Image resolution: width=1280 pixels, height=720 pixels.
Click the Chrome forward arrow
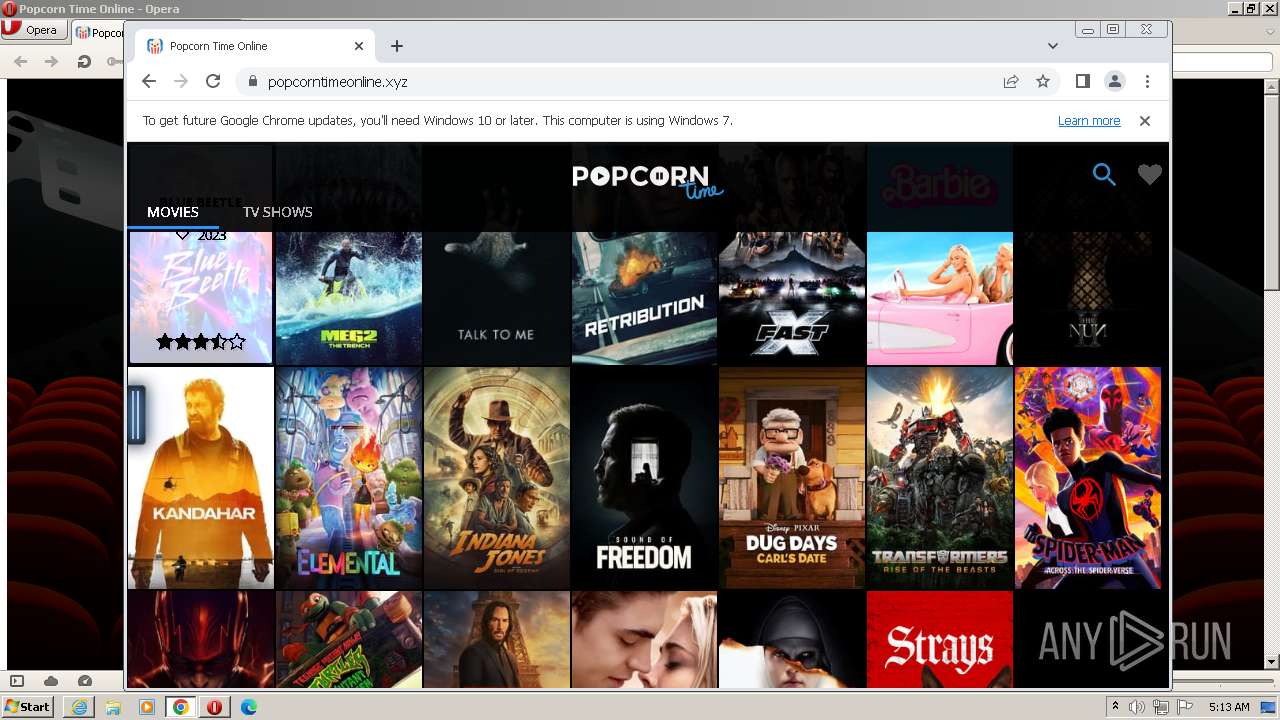181,82
